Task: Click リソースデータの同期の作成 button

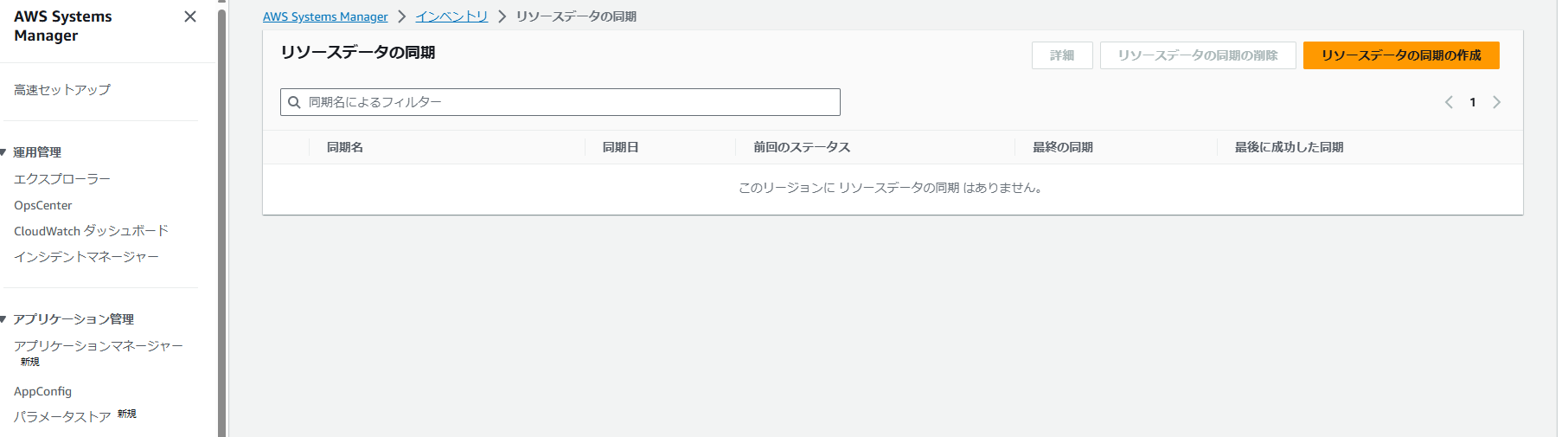Action: tap(1401, 55)
